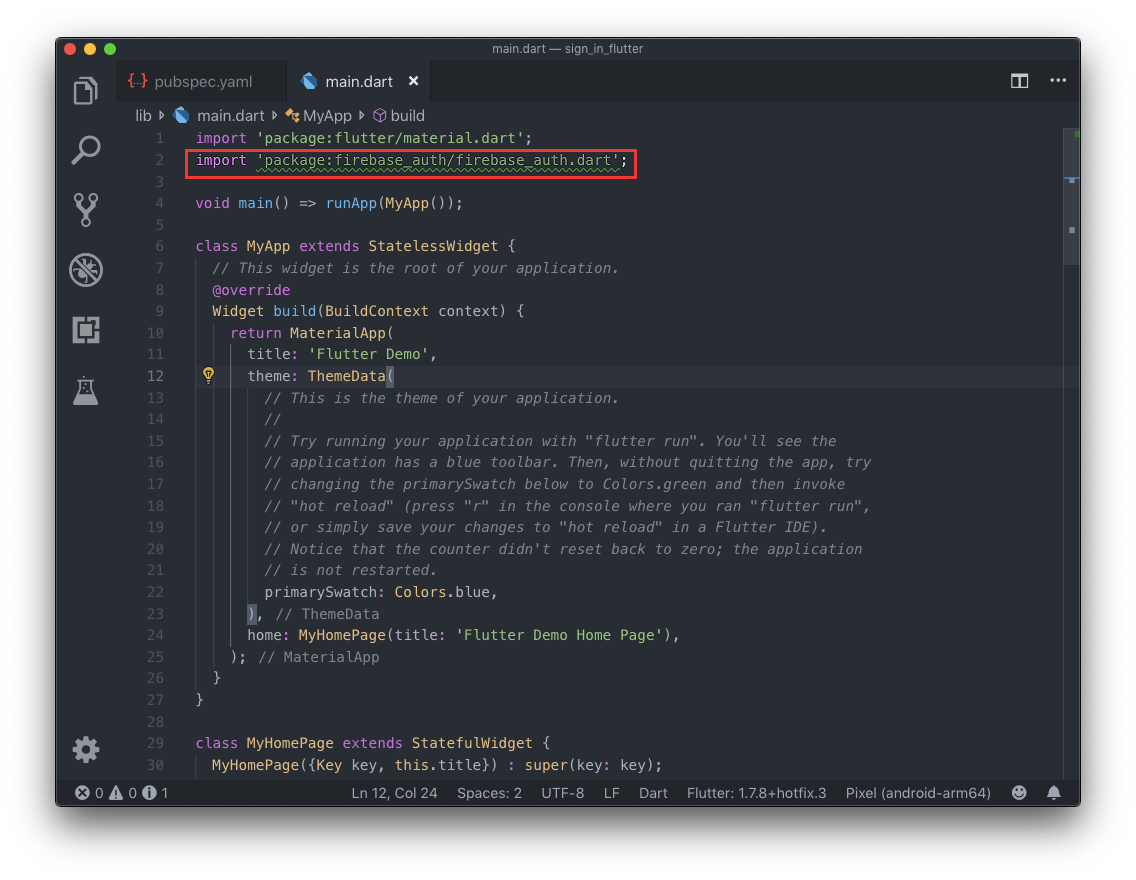The height and width of the screenshot is (880, 1136).
Task: Select device Pixel (android-arm64)
Action: 918,793
